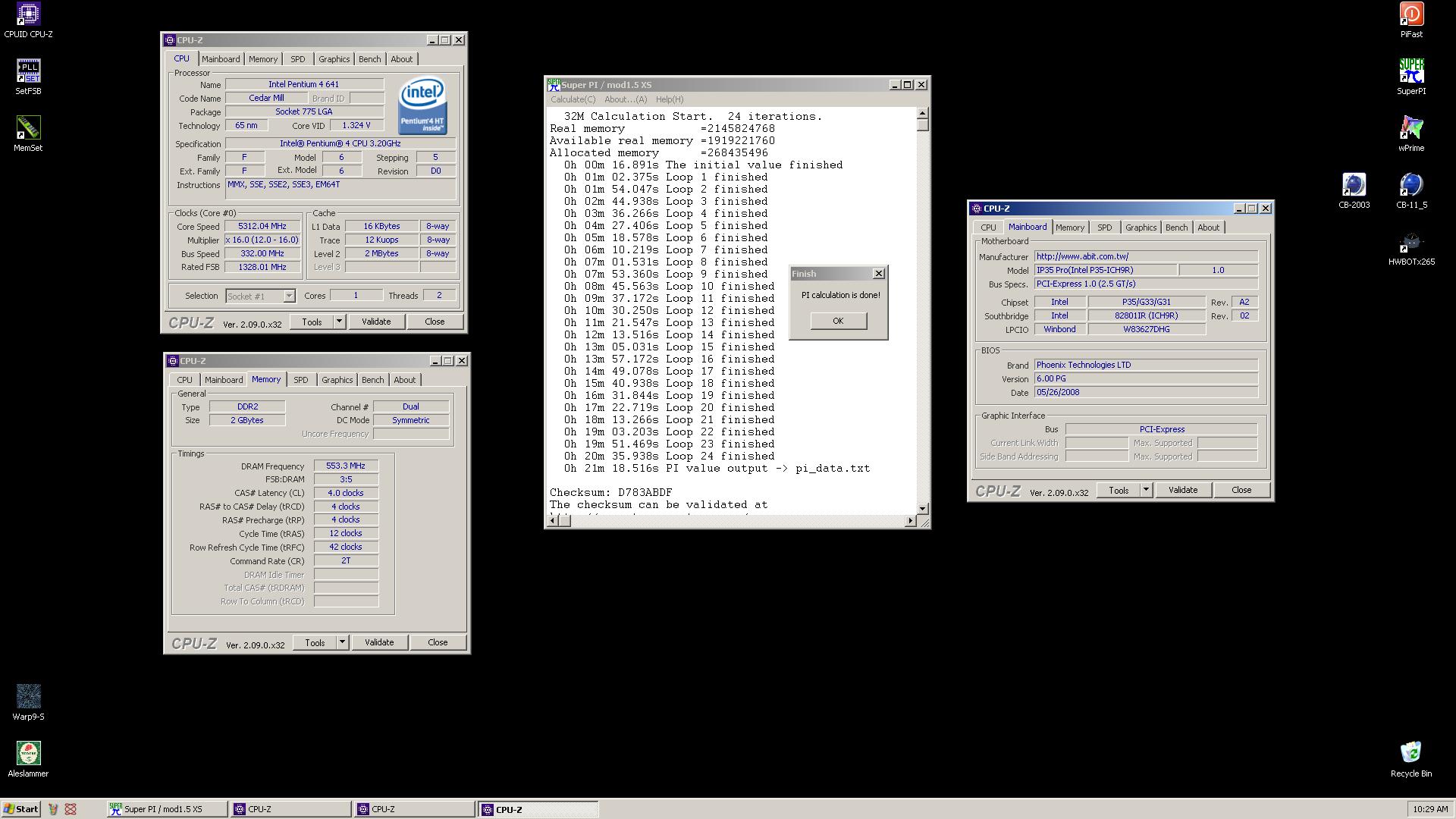The width and height of the screenshot is (1456, 819).
Task: Click Close in the Mainboard window
Action: [1241, 490]
